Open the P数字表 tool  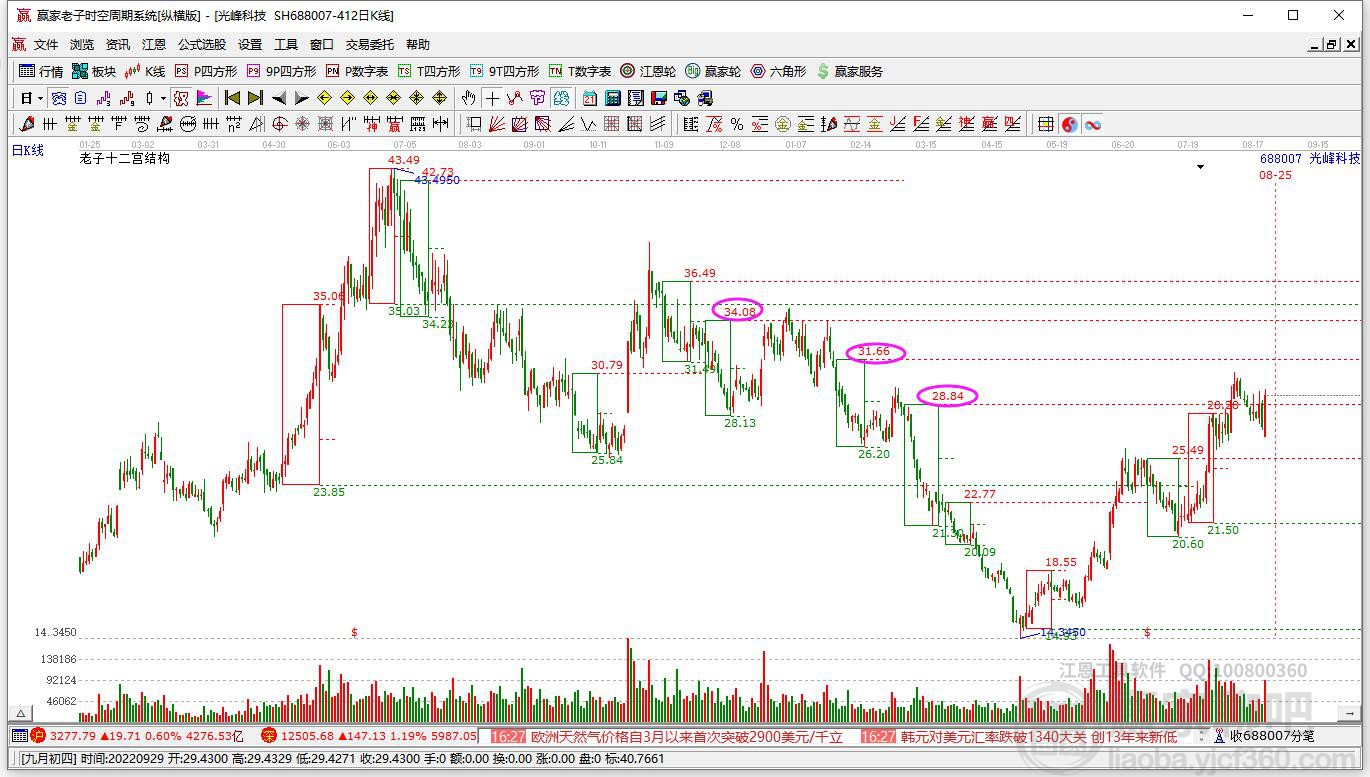(356, 71)
